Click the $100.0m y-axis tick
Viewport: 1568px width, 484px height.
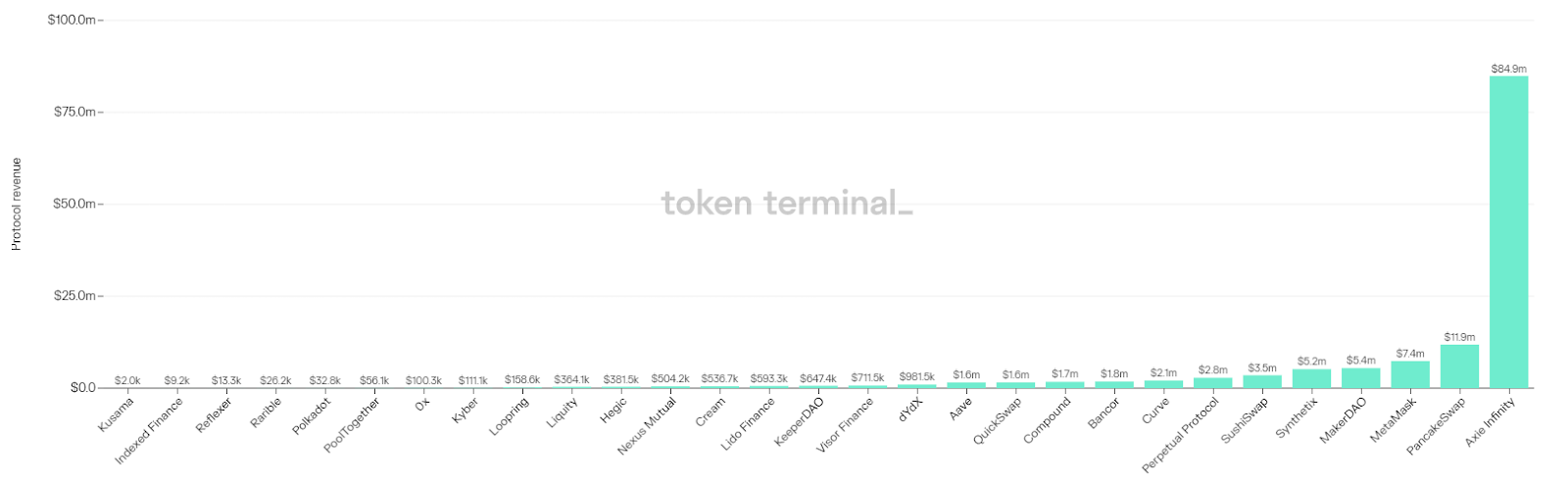73,20
